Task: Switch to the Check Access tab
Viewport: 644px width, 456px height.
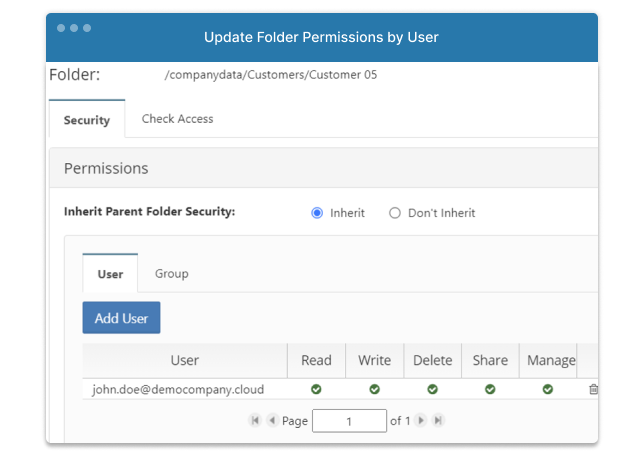Action: pos(177,119)
